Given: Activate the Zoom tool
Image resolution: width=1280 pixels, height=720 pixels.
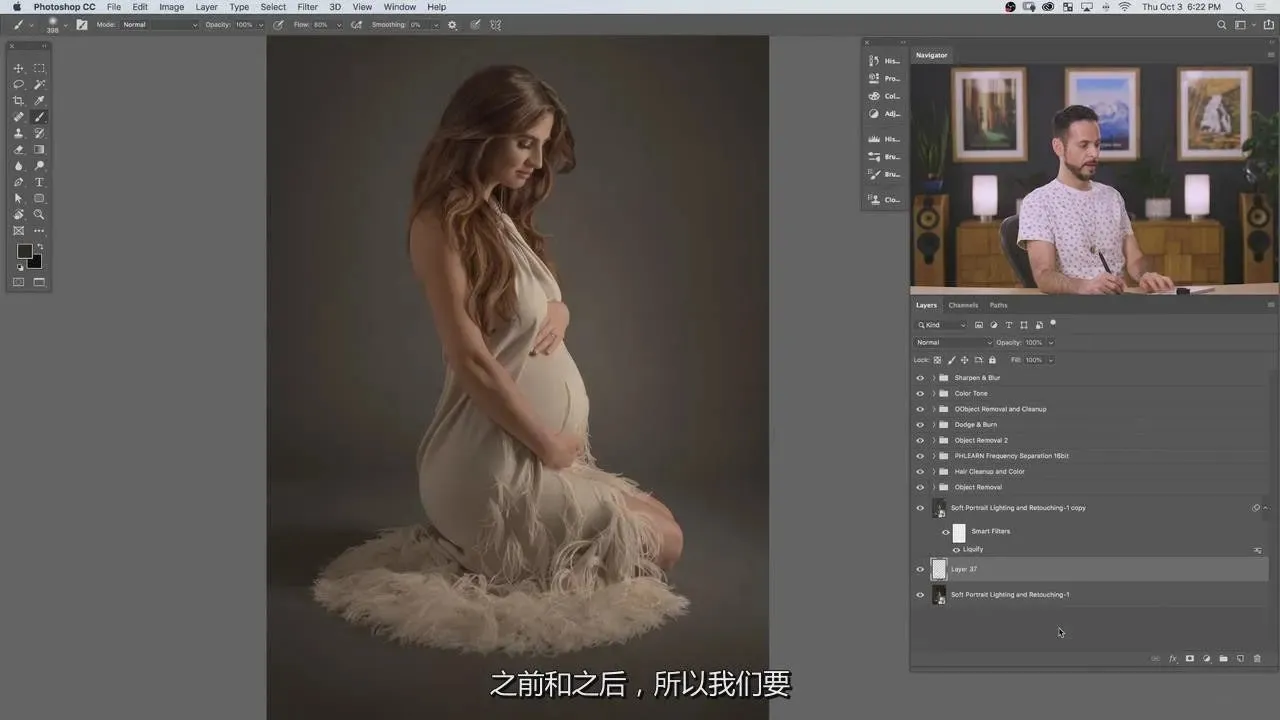Looking at the screenshot, I should point(39,214).
